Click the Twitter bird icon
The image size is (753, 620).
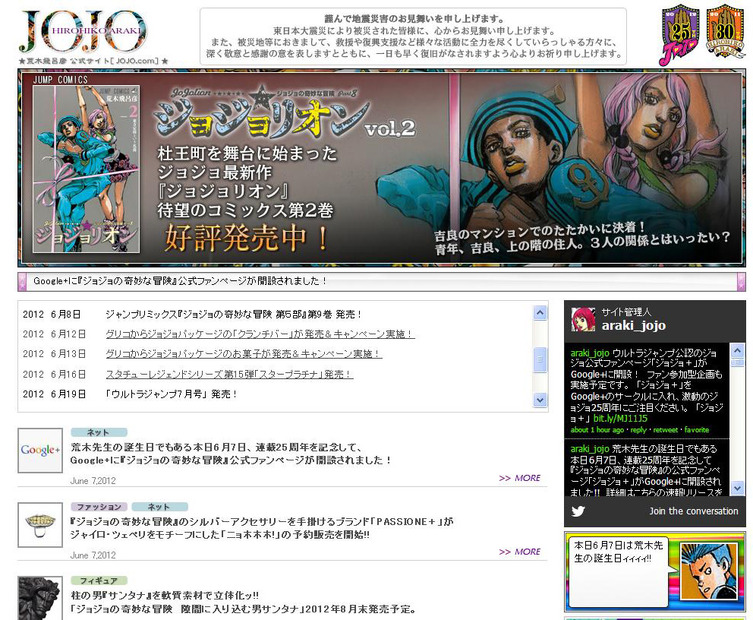click(x=578, y=511)
